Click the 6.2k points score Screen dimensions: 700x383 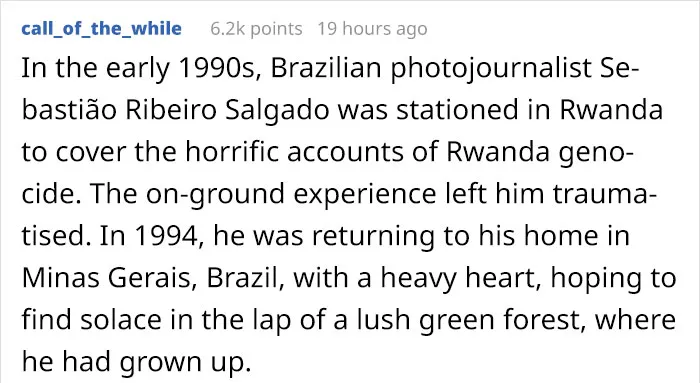point(256,29)
